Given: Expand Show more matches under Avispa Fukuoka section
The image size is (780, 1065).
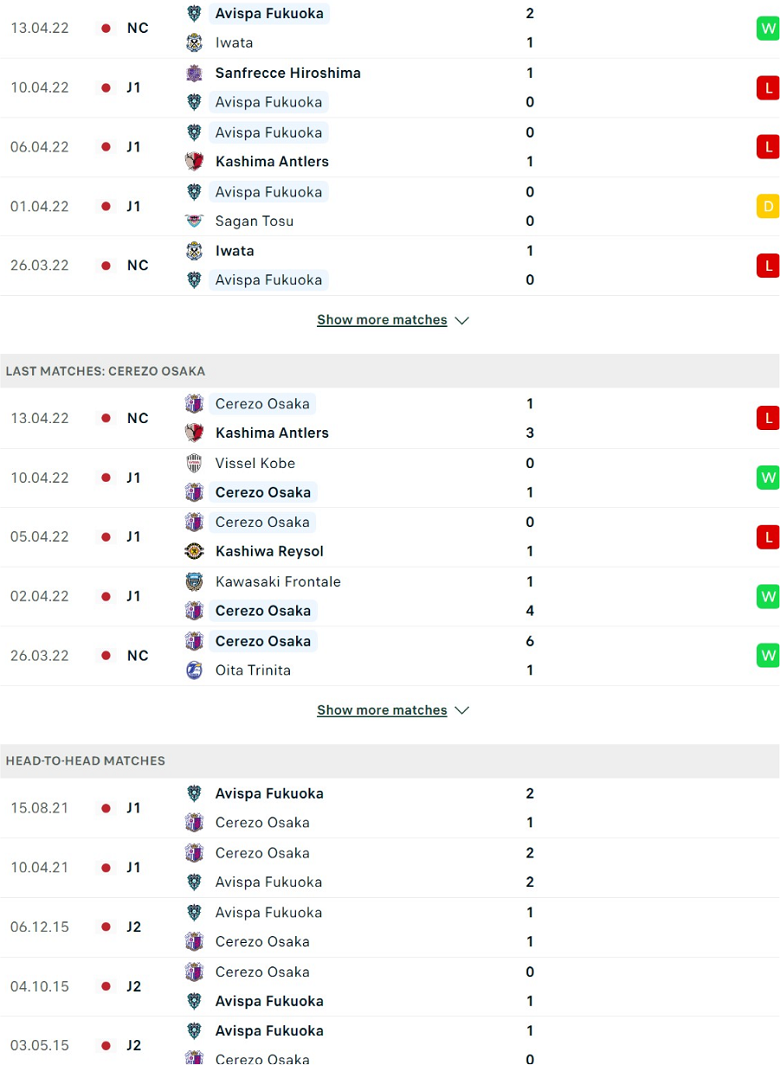Looking at the screenshot, I should (382, 320).
